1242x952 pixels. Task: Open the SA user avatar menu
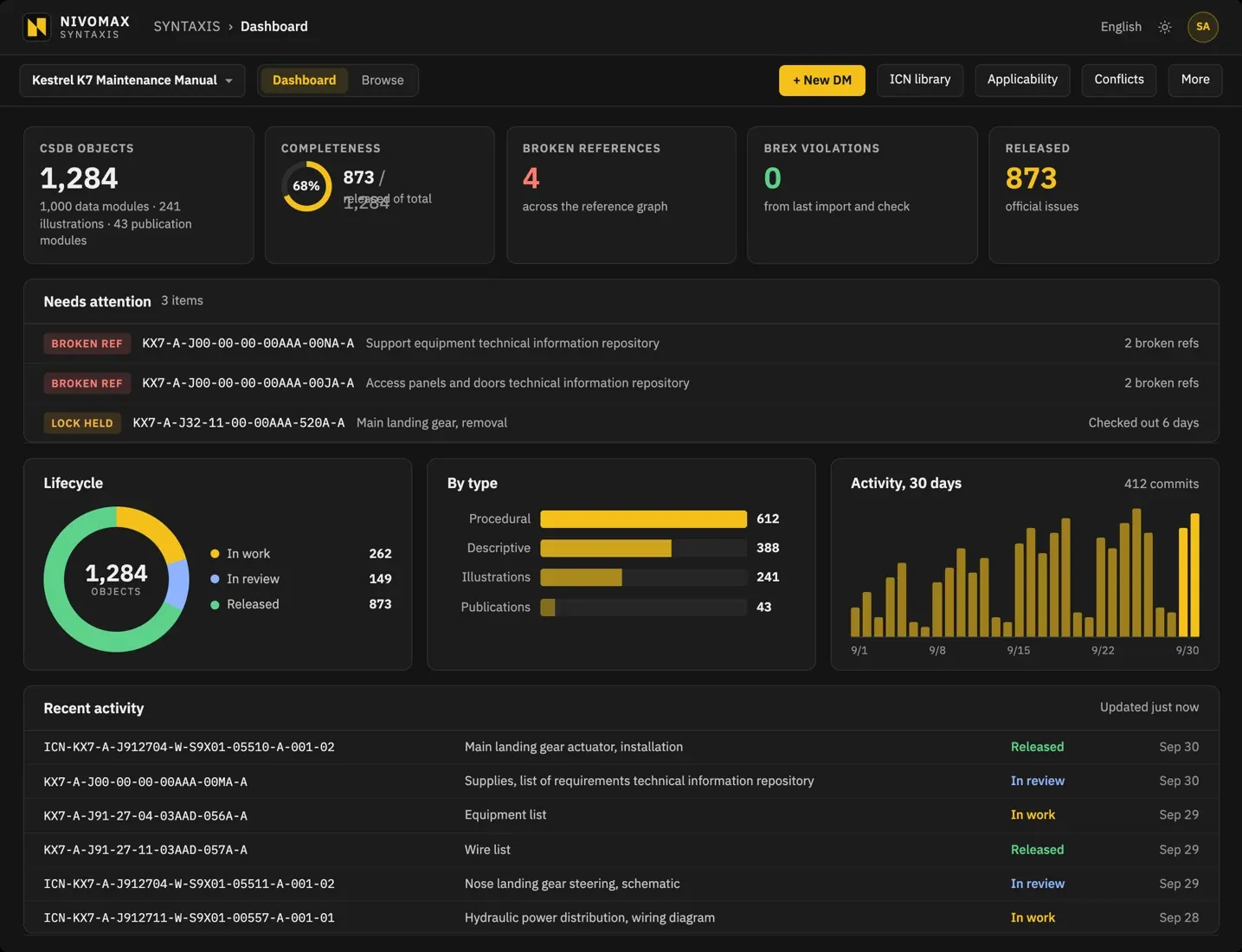(1203, 27)
